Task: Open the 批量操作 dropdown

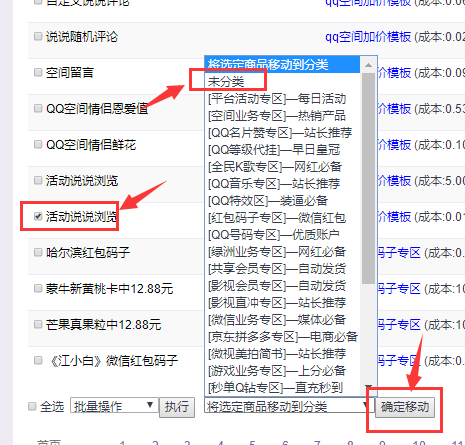Action: tap(114, 406)
